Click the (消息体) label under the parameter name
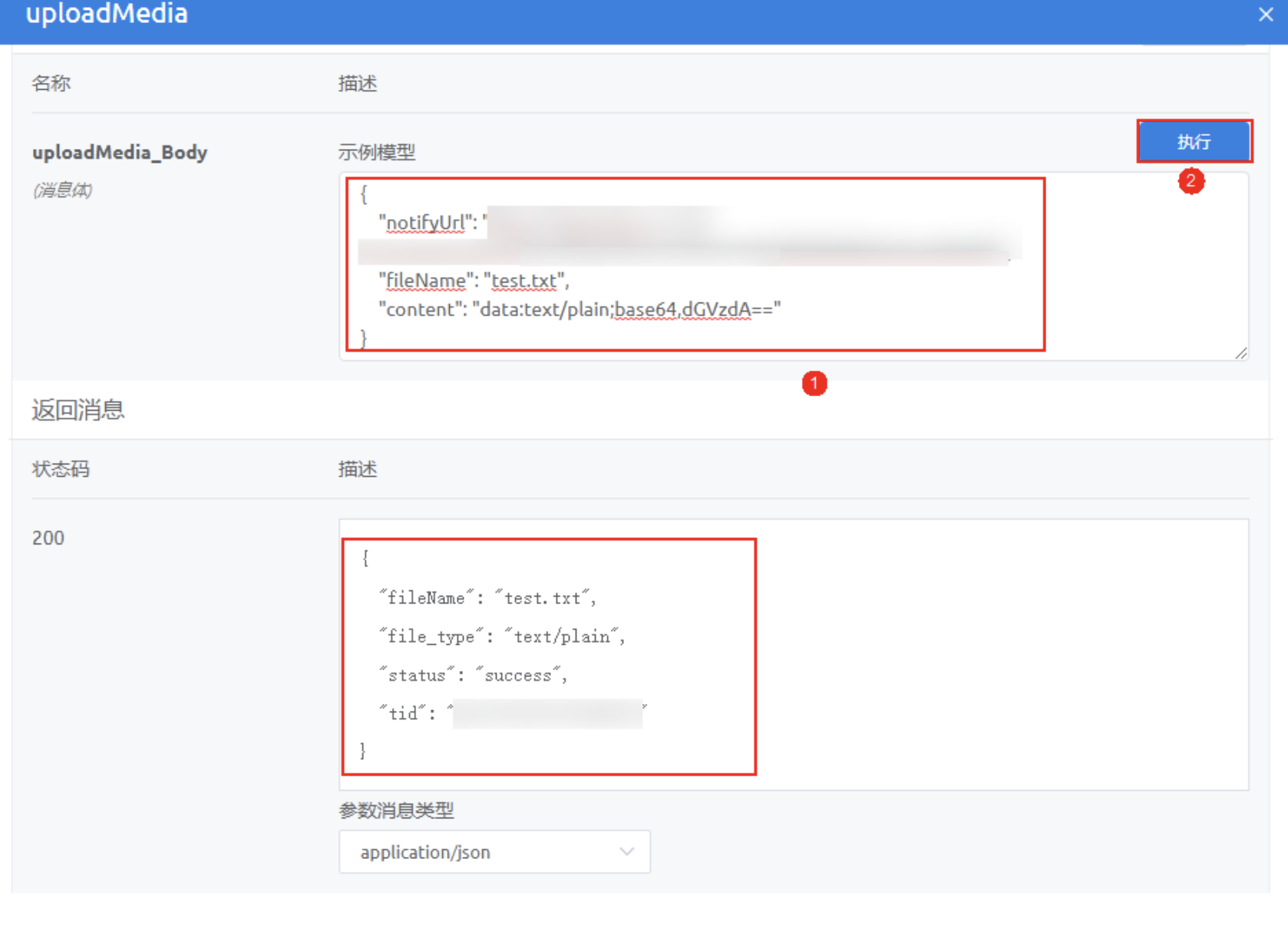Image resolution: width=1288 pixels, height=932 pixels. (63, 190)
